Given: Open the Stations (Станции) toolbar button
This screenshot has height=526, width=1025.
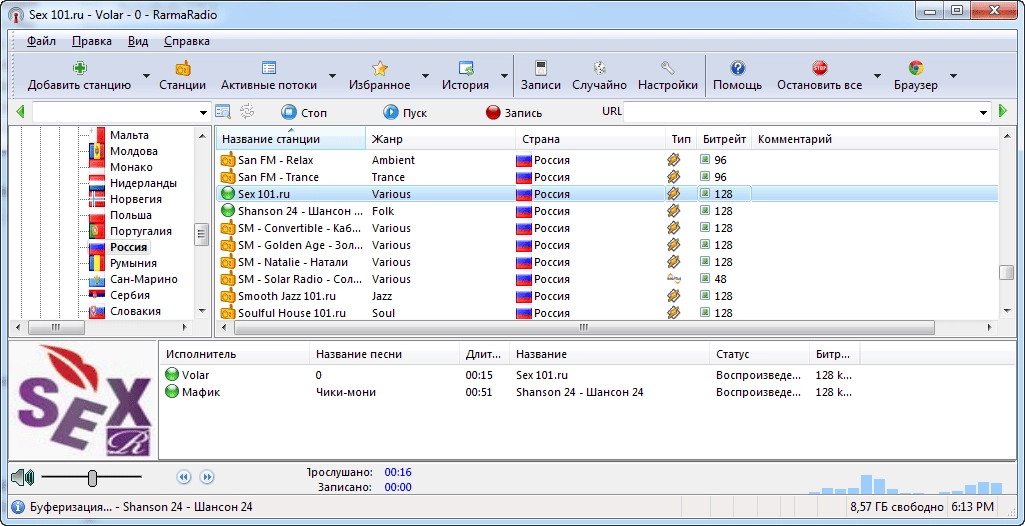Looking at the screenshot, I should [182, 76].
